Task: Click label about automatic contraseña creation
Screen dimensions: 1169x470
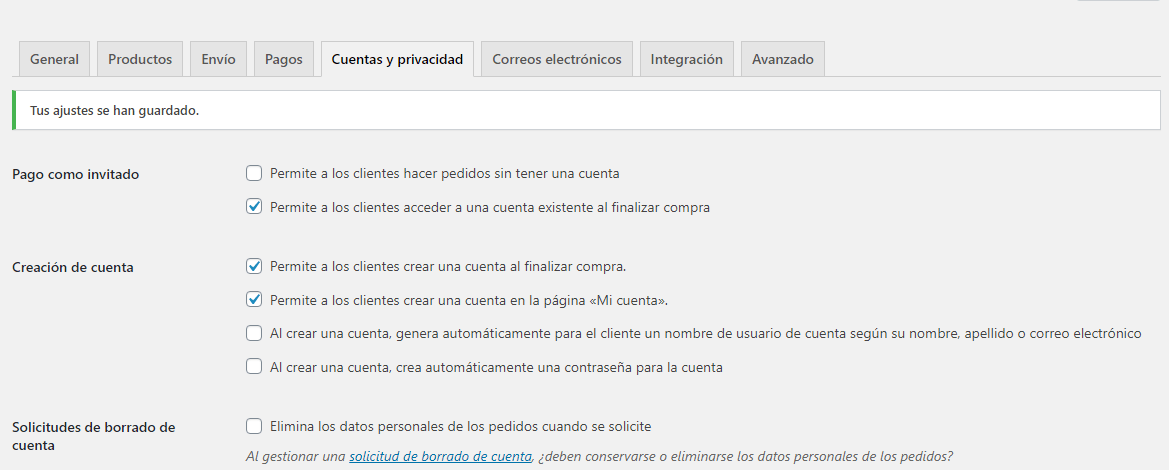Action: [497, 367]
